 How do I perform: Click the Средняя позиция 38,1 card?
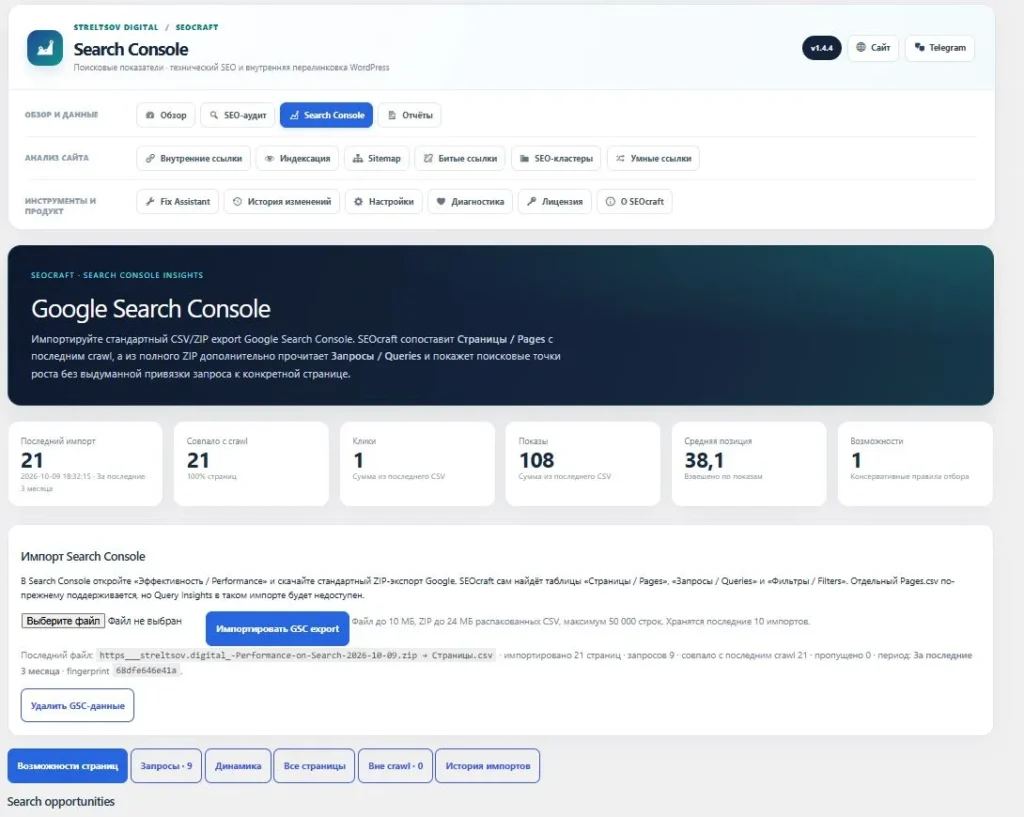(x=749, y=464)
